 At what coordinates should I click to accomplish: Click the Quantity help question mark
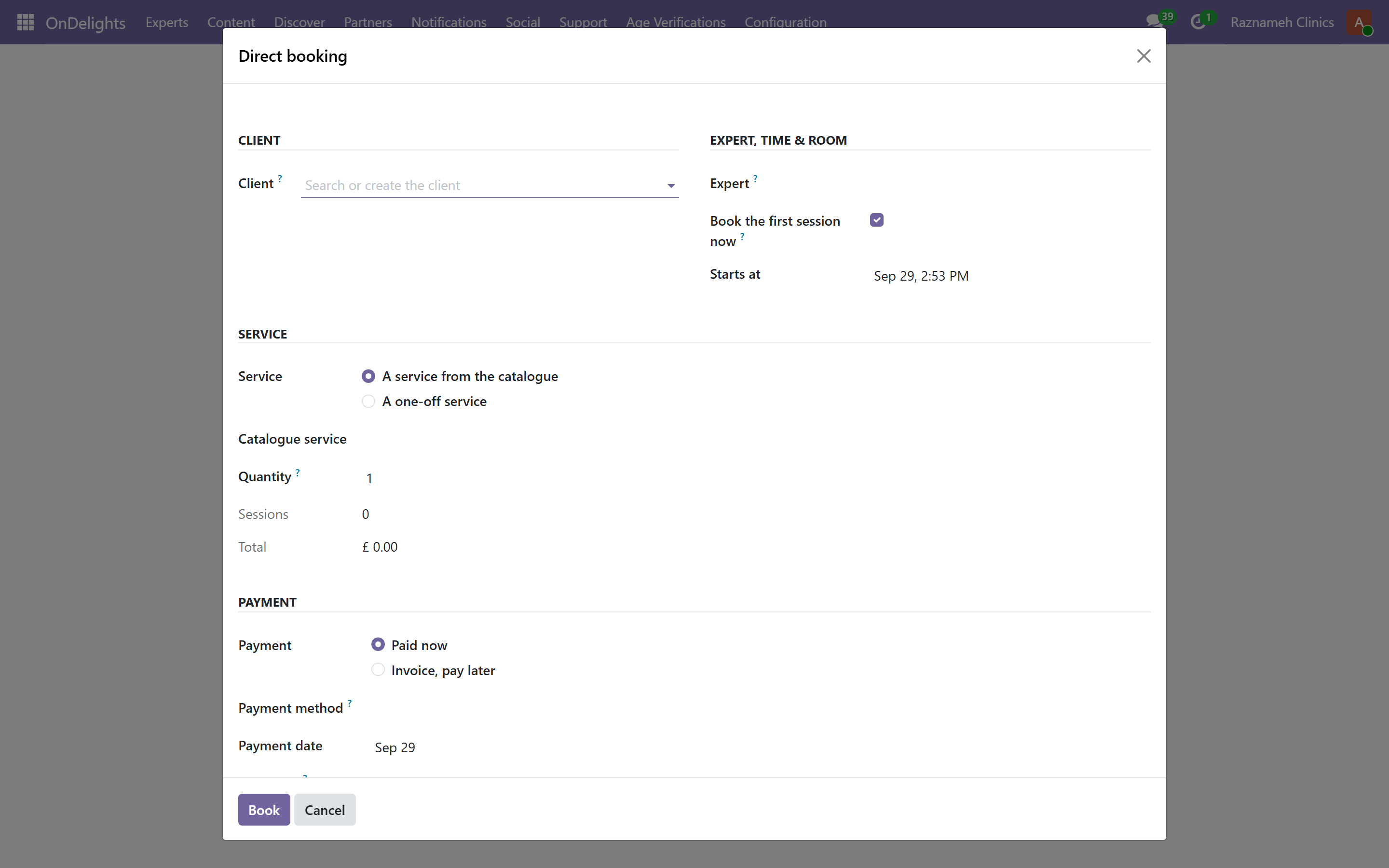(297, 473)
